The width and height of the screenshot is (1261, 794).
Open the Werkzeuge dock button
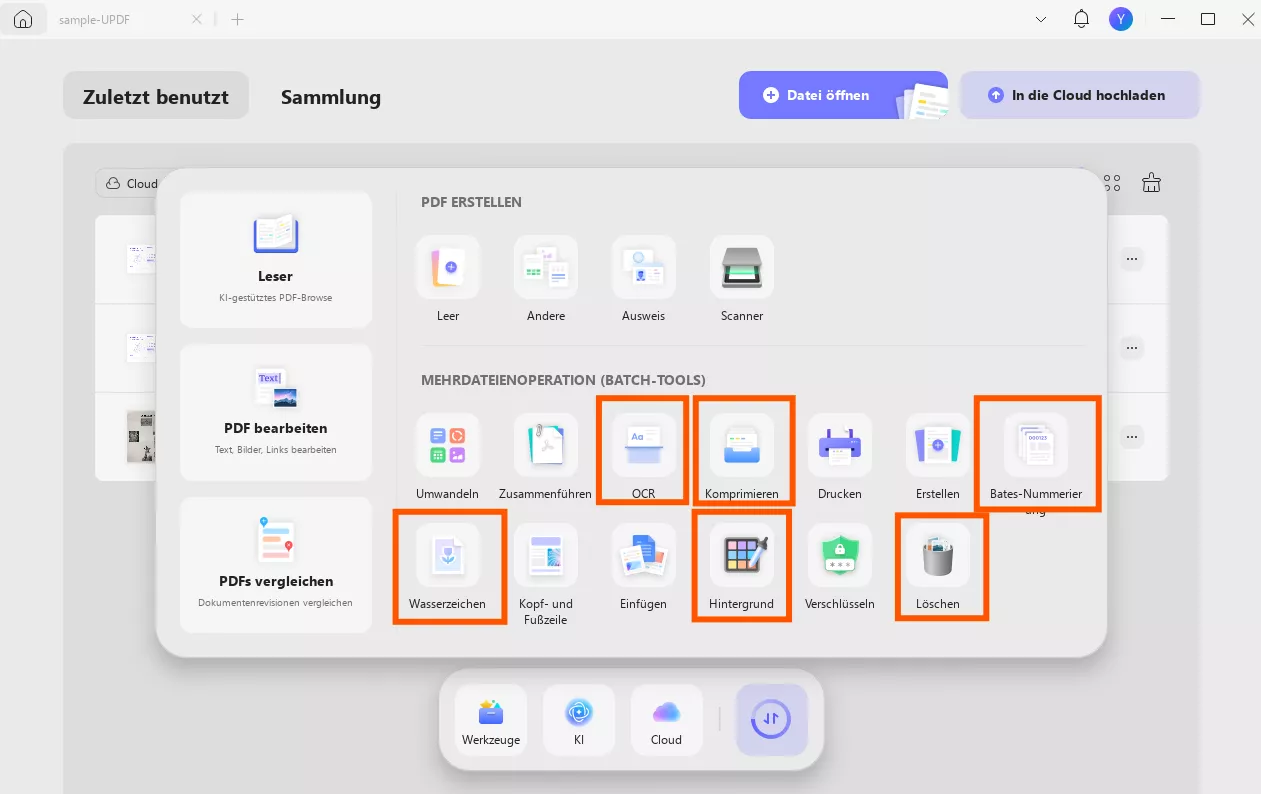pyautogui.click(x=491, y=720)
